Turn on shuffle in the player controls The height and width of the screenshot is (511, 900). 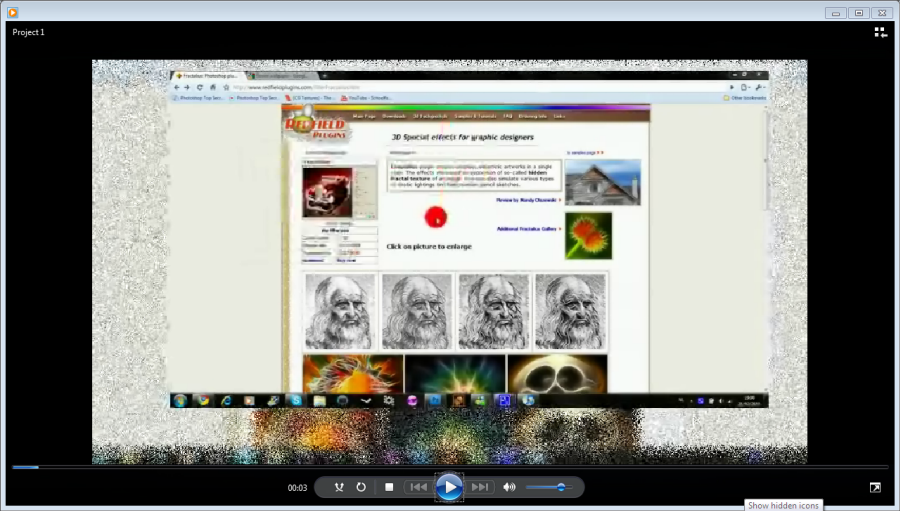(339, 487)
